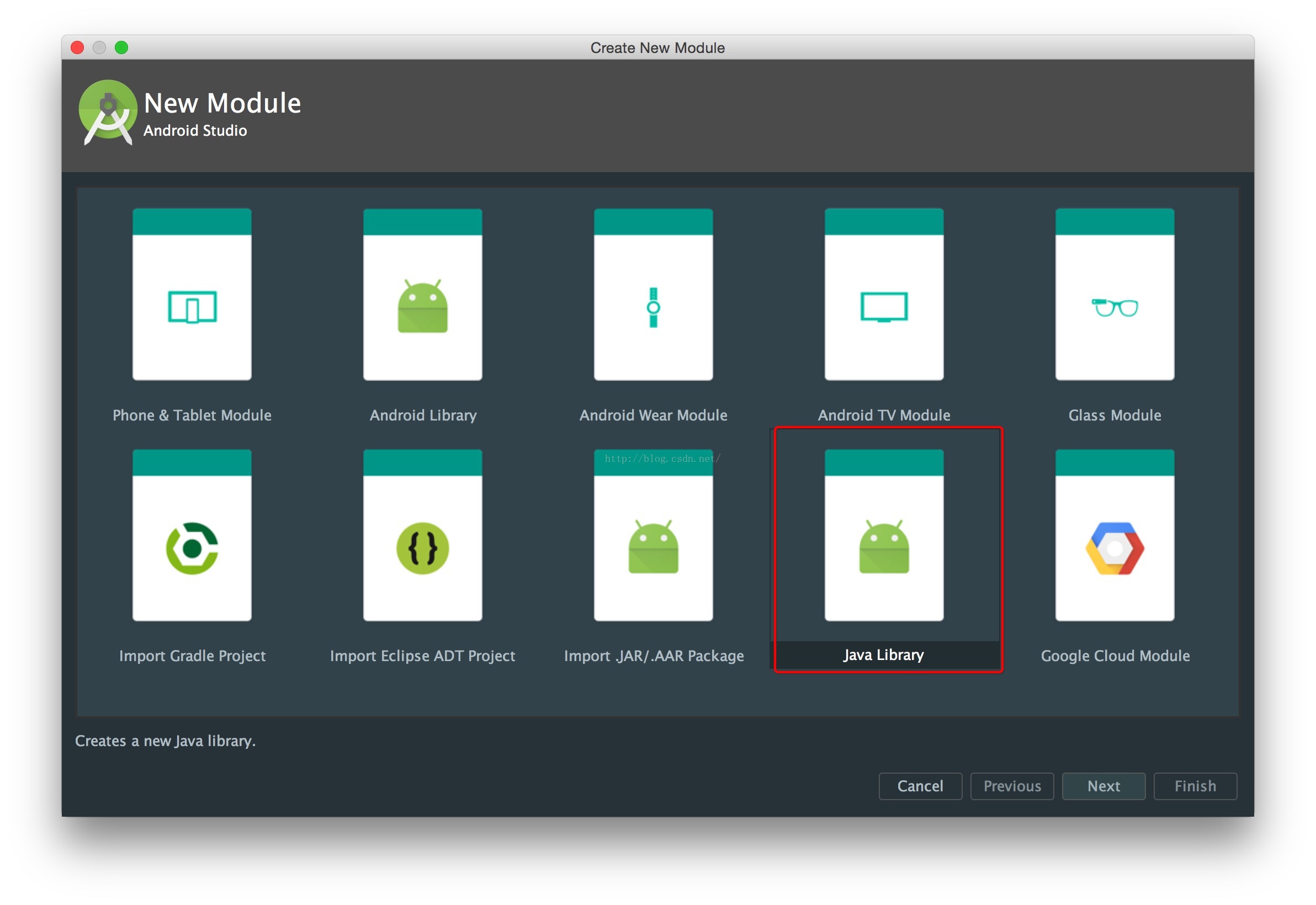Click the Next button
Image resolution: width=1316 pixels, height=905 pixels.
[x=1103, y=785]
